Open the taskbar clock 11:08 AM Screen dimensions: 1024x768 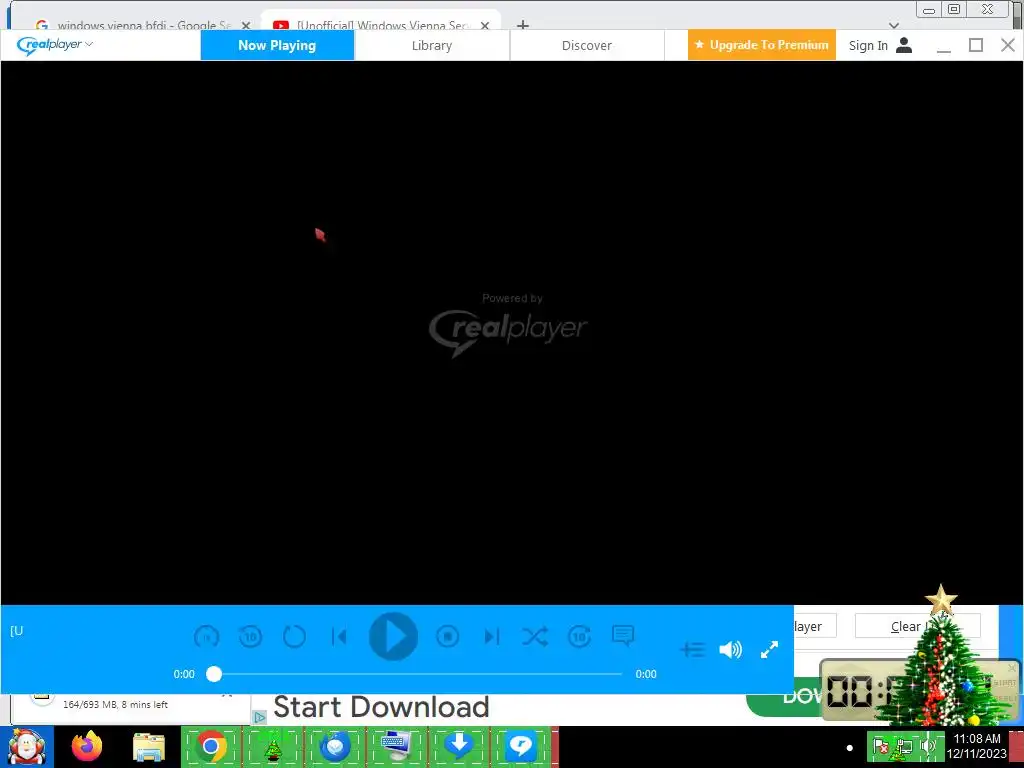pyautogui.click(x=977, y=746)
